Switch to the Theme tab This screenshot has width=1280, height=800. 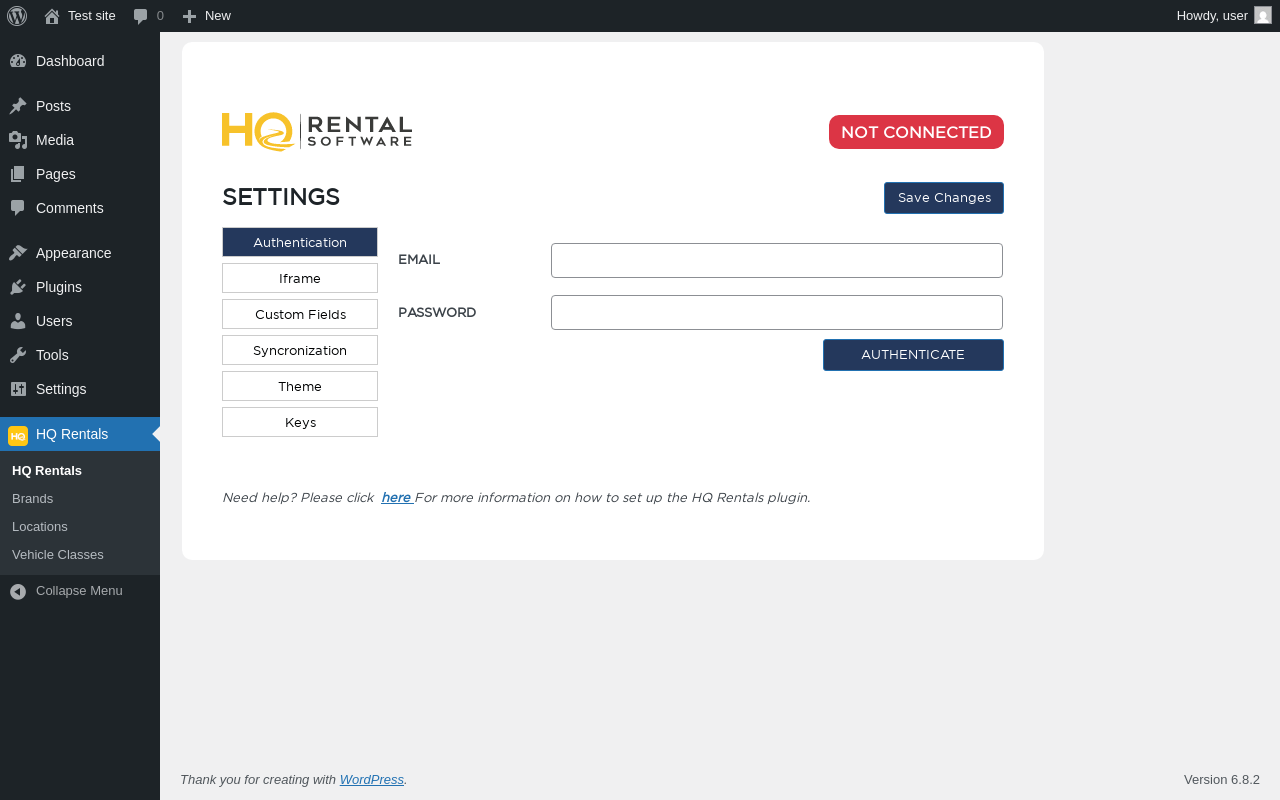point(300,386)
